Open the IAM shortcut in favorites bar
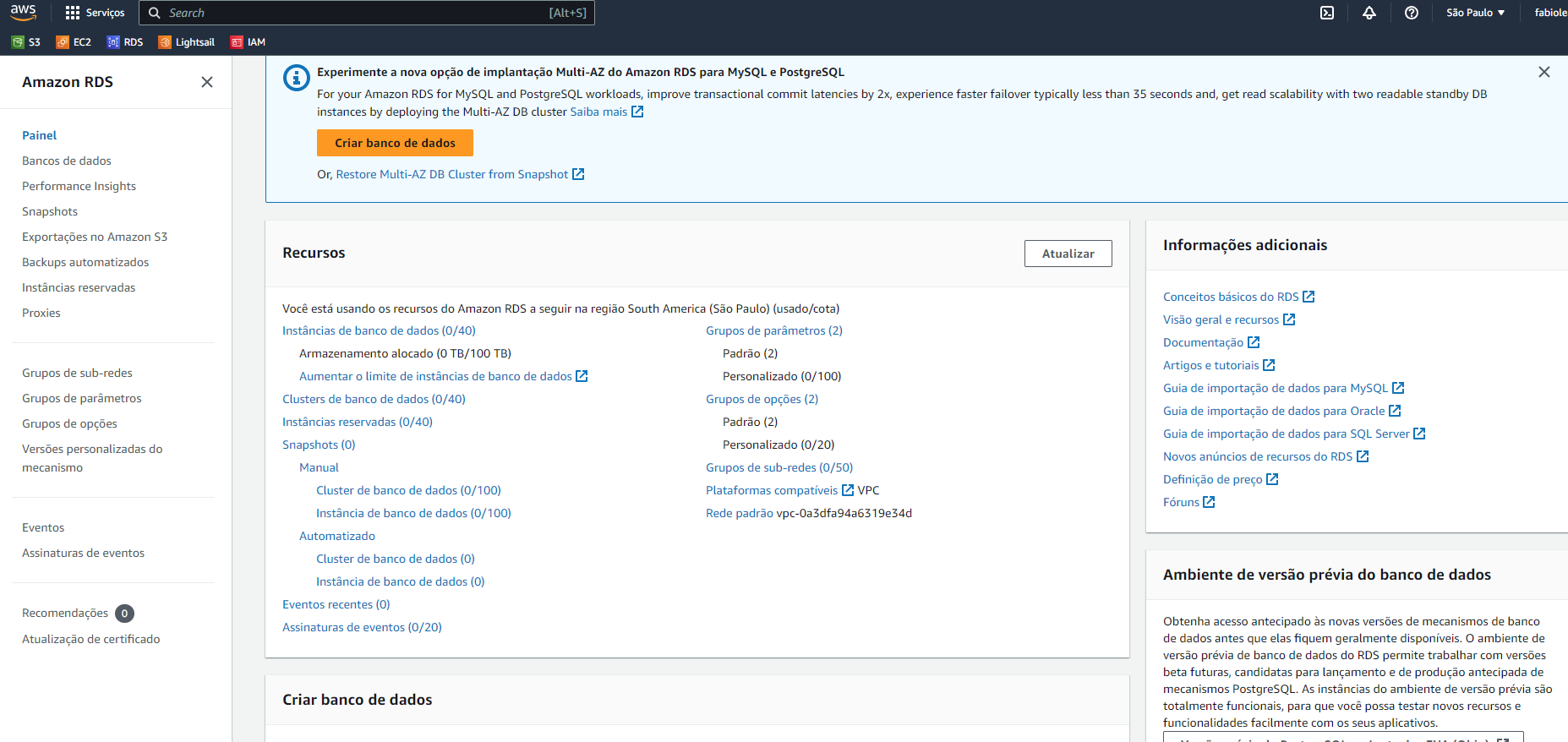Viewport: 1568px width, 742px height. coord(249,42)
